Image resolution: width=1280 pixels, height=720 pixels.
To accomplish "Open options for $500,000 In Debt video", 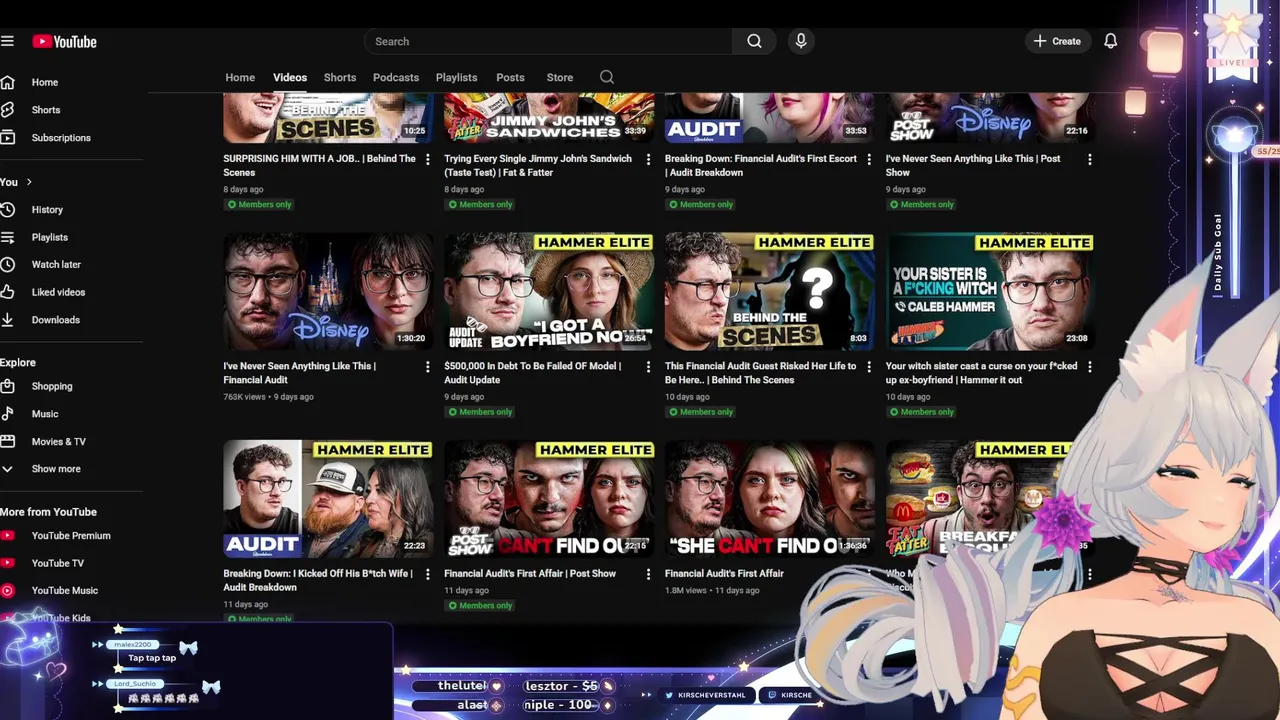I will tap(648, 367).
